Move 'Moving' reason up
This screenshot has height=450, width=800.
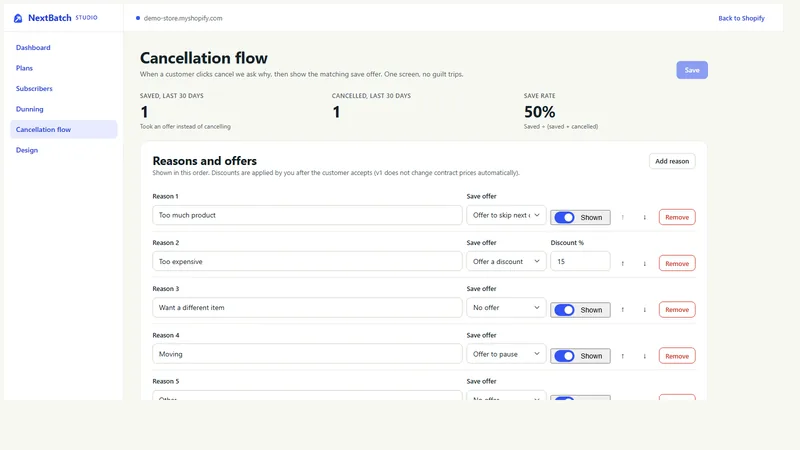coord(622,356)
